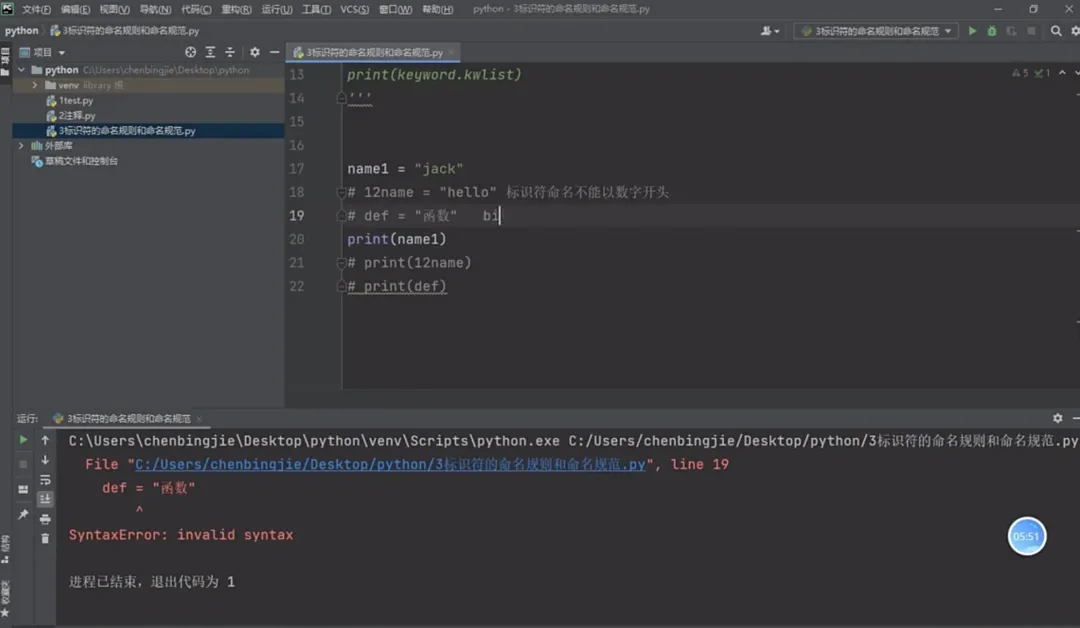Open IDE settings gear at top right
Image resolution: width=1080 pixels, height=628 pixels.
(1075, 31)
